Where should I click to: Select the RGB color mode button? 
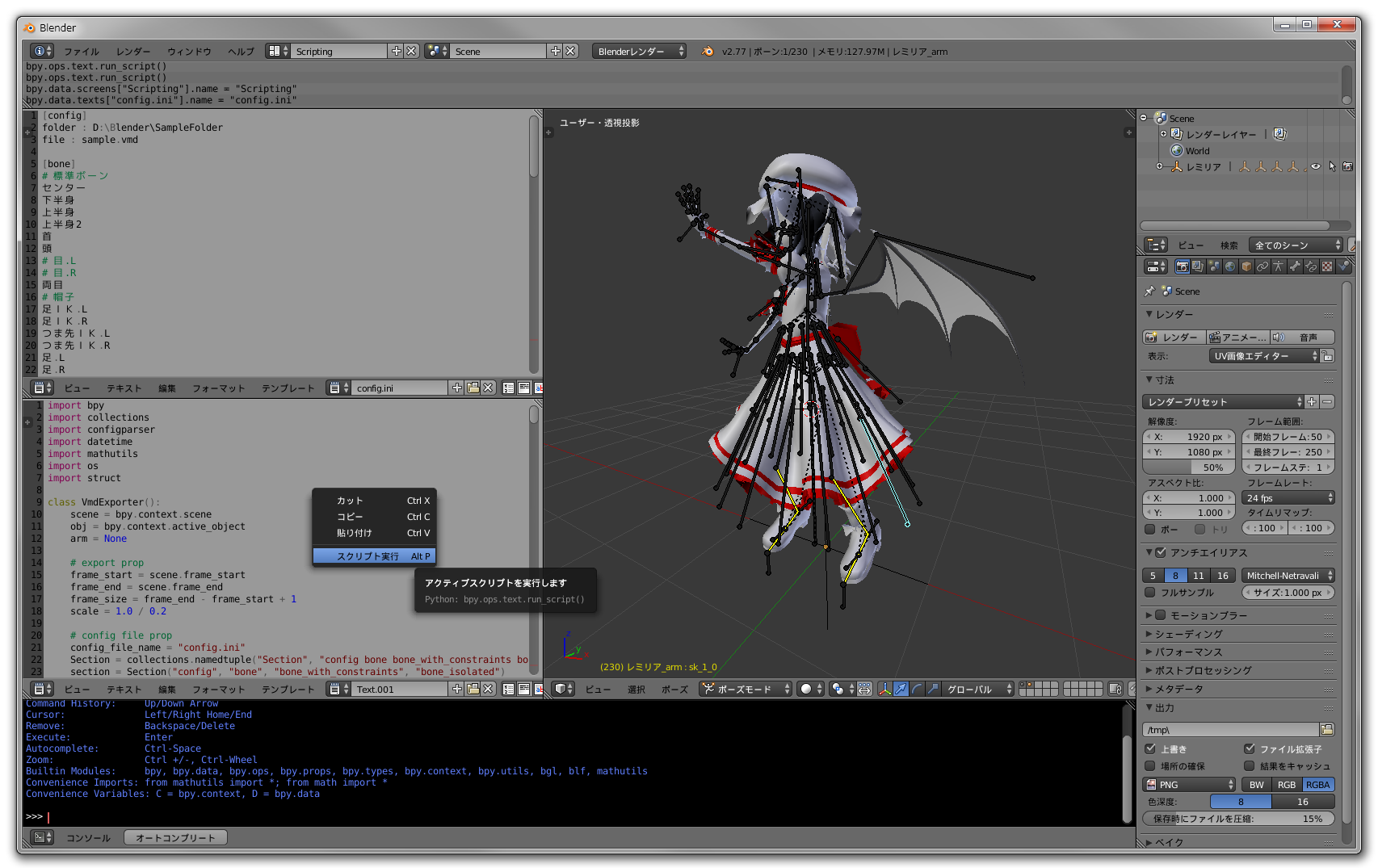1286,785
